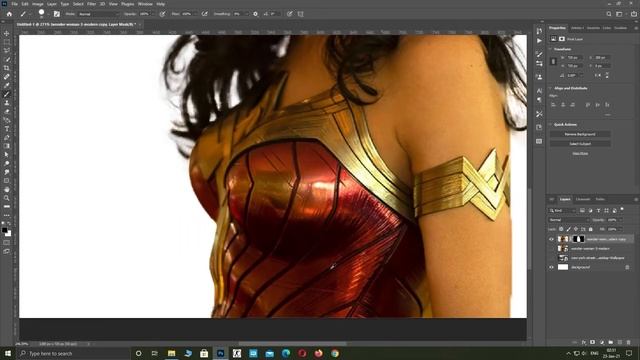Click the search icon at top right
Viewport: 640px width, 360px height.
(609, 14)
